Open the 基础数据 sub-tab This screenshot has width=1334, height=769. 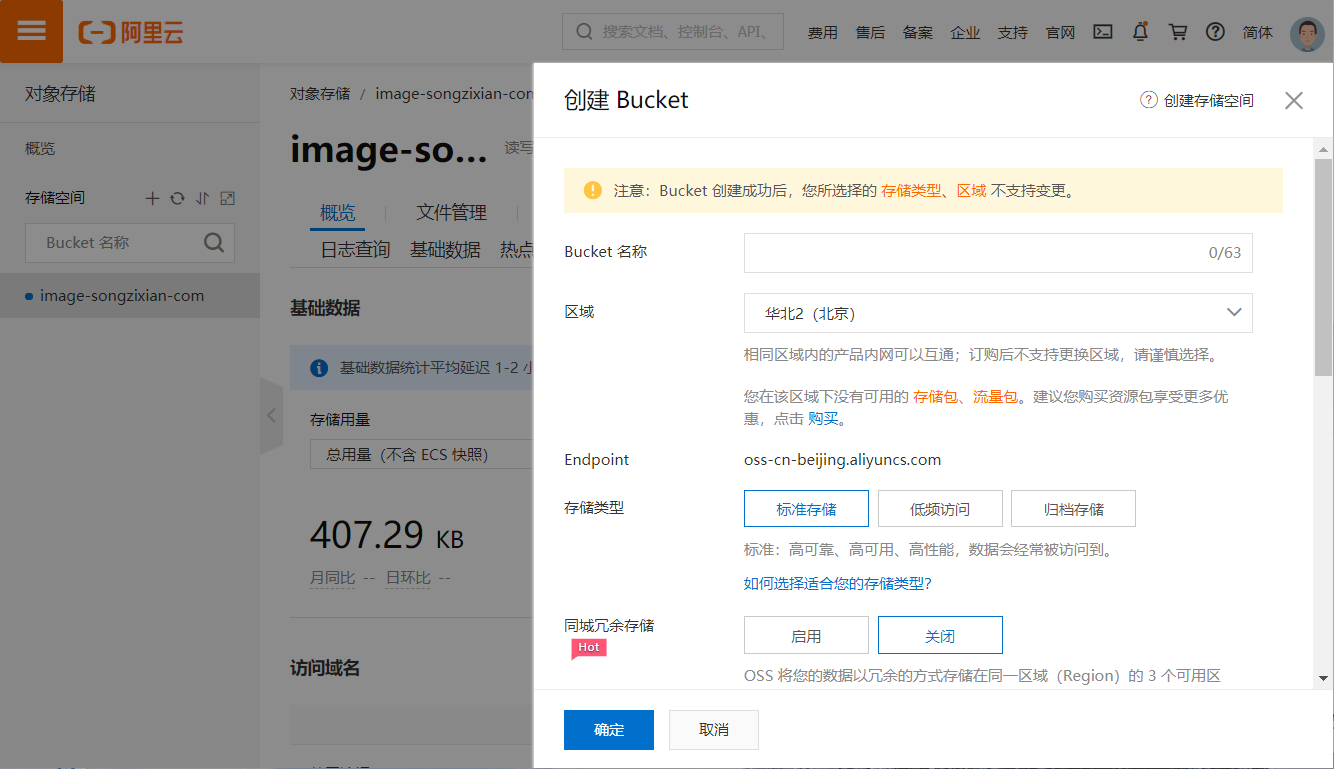click(445, 250)
